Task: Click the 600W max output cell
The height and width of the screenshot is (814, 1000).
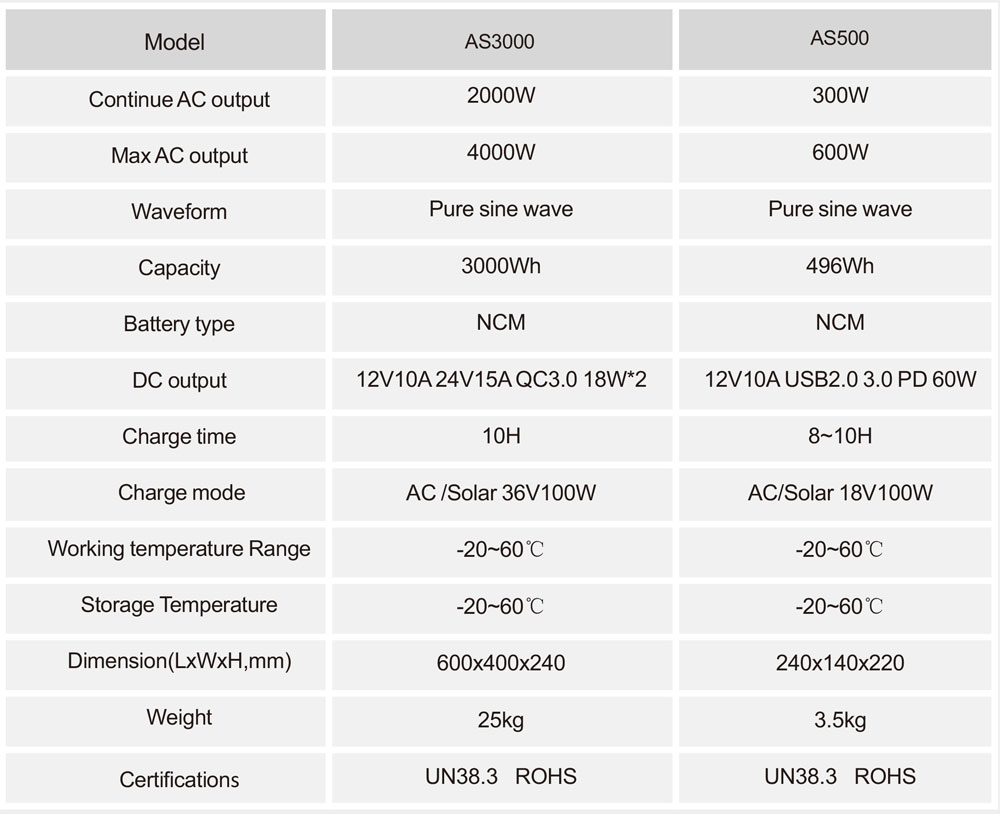Action: 839,153
